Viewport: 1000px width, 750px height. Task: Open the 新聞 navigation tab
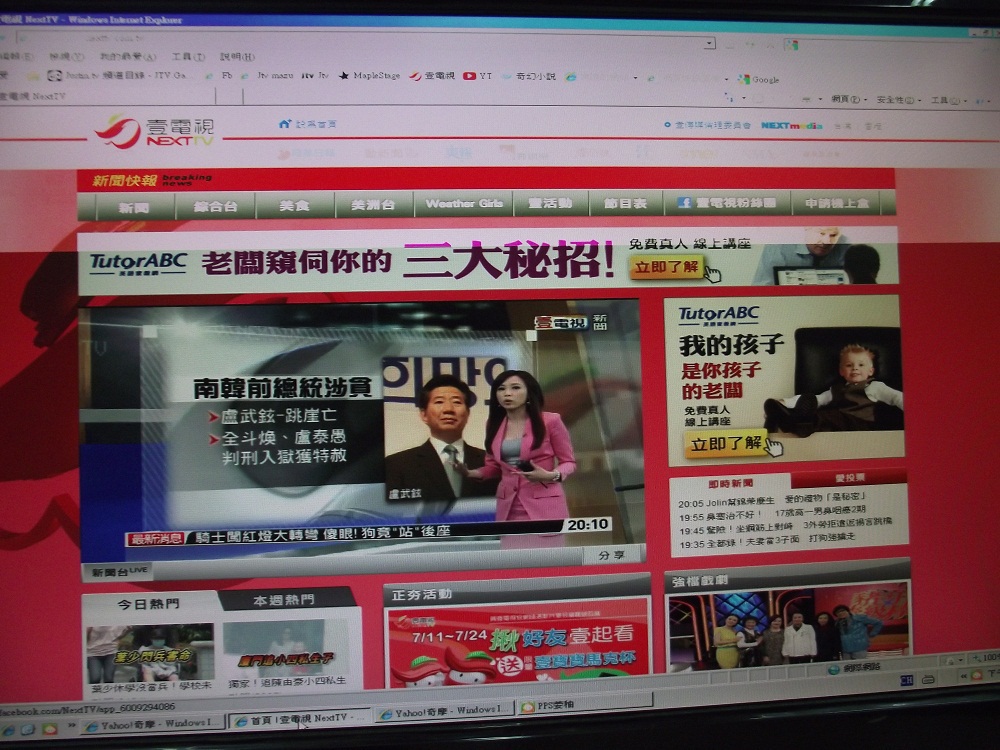point(134,207)
